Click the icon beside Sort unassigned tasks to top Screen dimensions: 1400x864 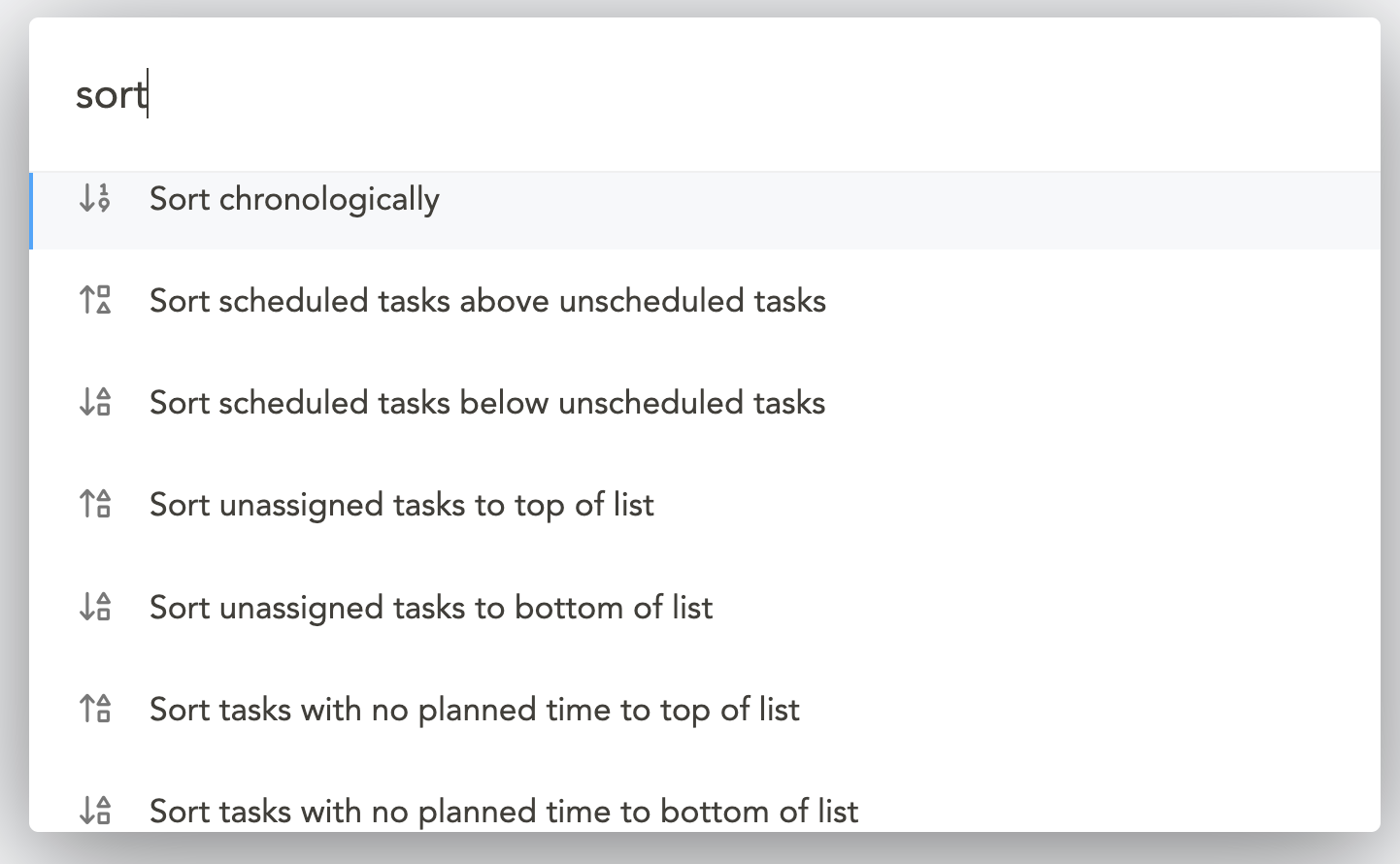click(95, 505)
